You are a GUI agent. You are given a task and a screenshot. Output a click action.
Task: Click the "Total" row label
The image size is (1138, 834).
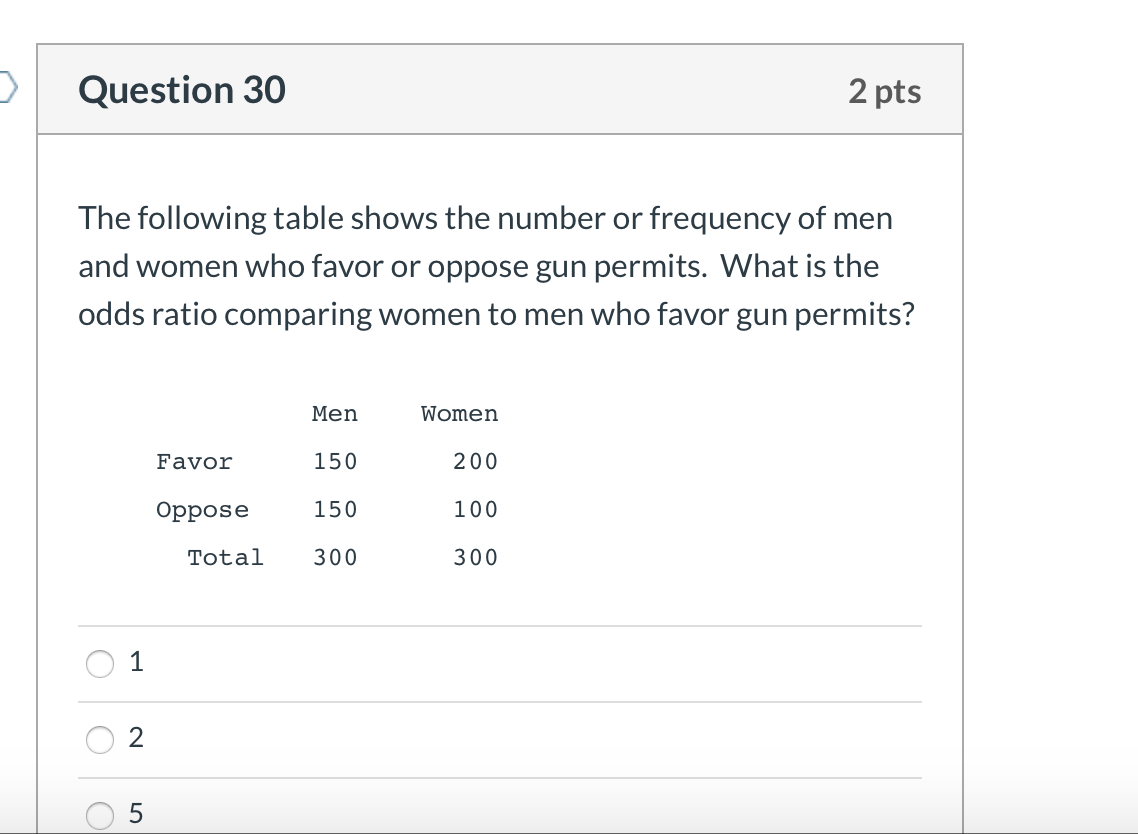(226, 557)
